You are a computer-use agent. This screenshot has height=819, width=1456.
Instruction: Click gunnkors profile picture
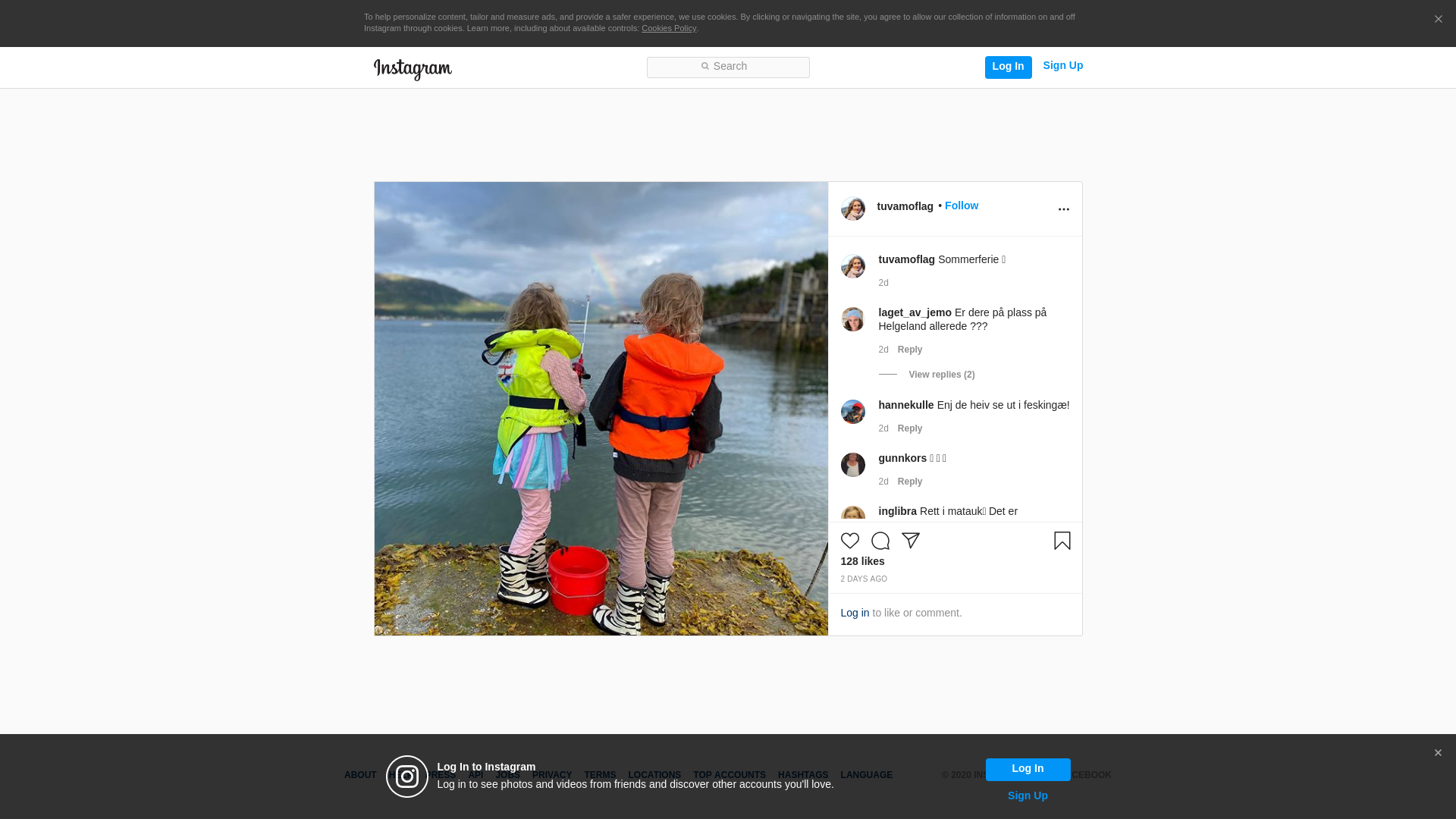[853, 465]
